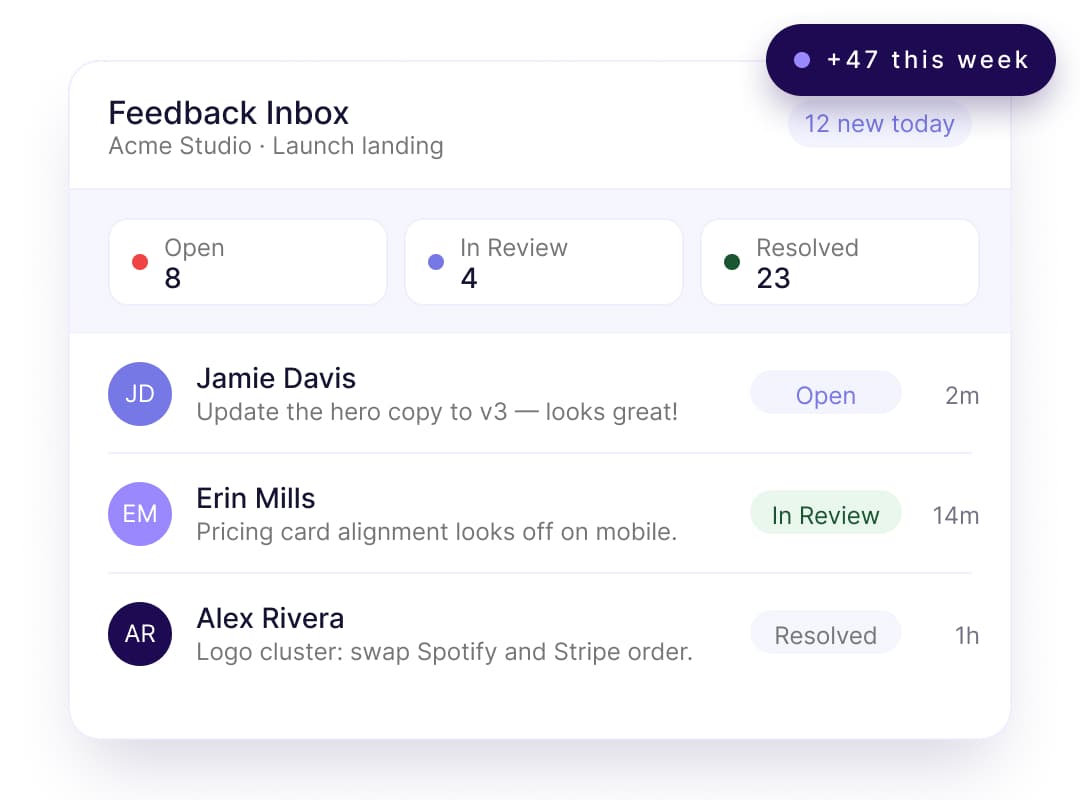
Task: Open Alex Rivera name
Action: (x=270, y=618)
